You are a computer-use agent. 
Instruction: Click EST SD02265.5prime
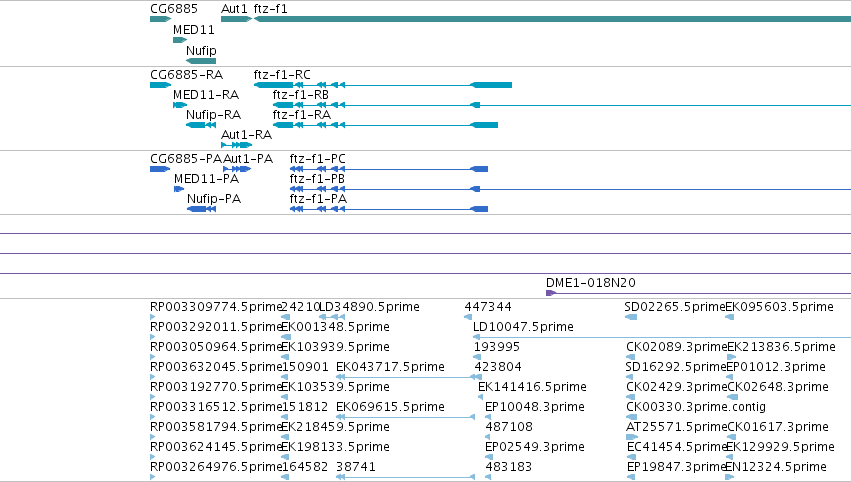click(x=675, y=307)
